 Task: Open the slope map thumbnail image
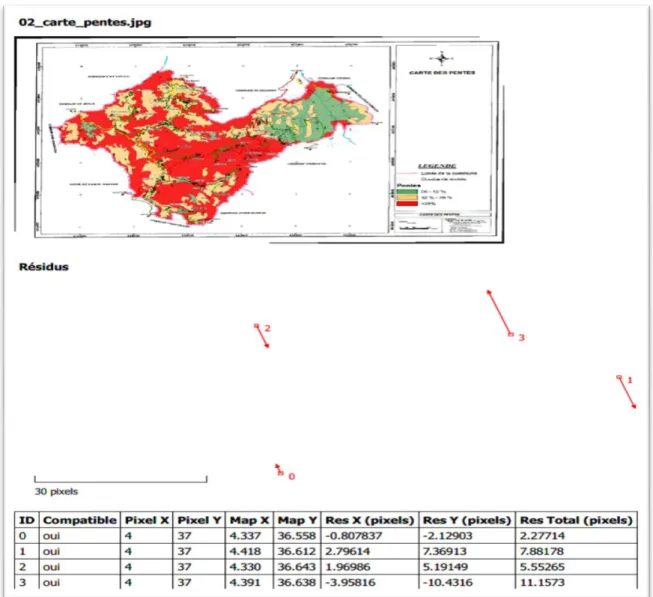259,140
